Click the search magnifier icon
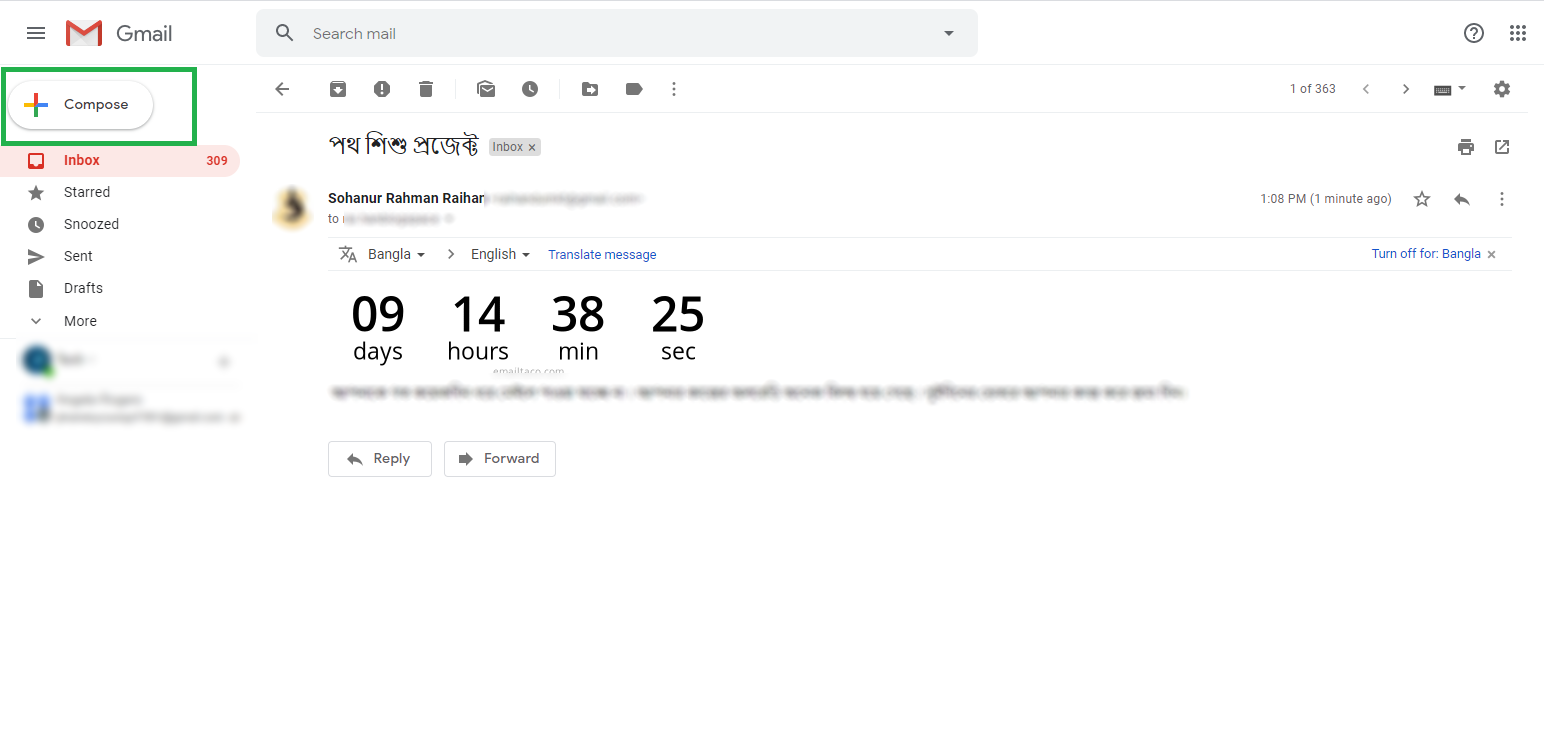This screenshot has height=754, width=1544. pyautogui.click(x=285, y=33)
